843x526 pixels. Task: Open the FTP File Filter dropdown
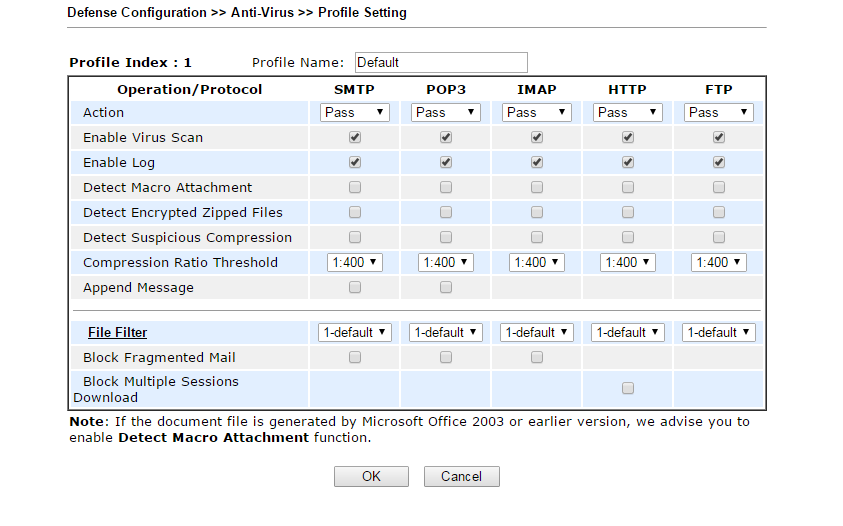pyautogui.click(x=719, y=332)
